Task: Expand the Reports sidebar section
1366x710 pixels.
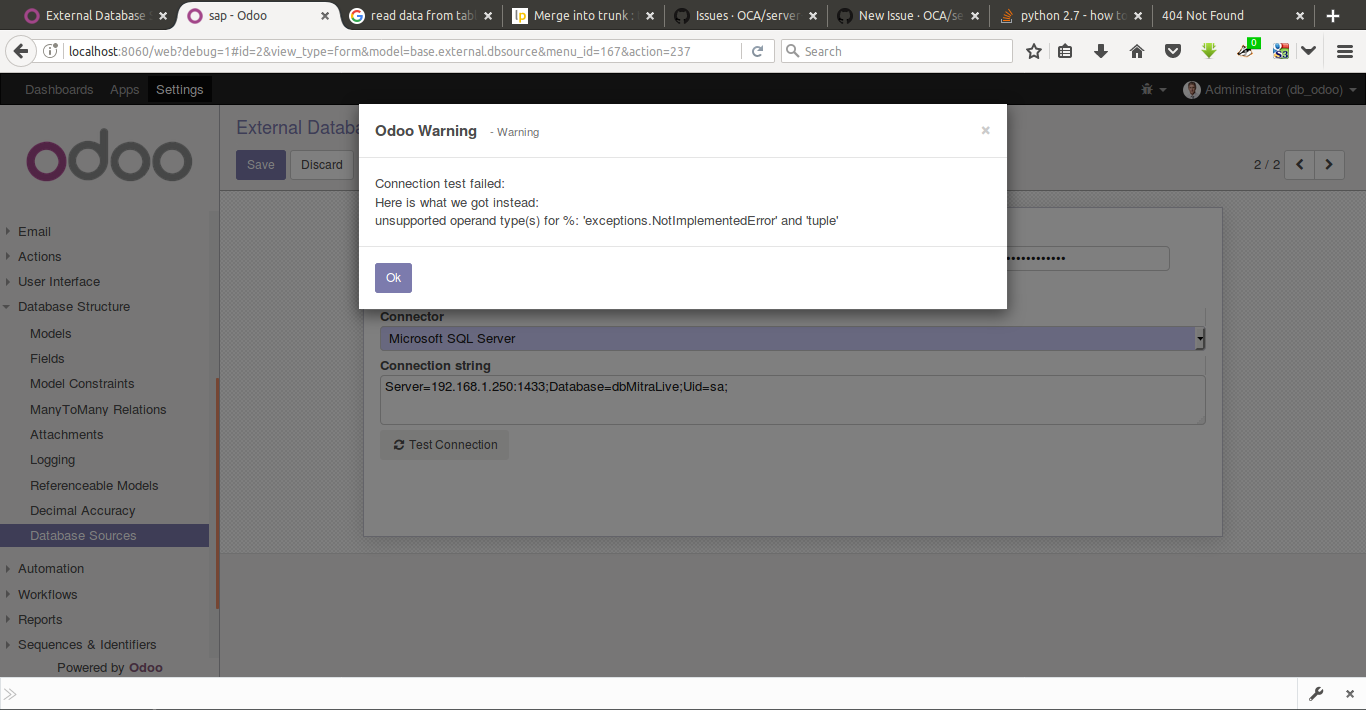Action: tap(40, 619)
